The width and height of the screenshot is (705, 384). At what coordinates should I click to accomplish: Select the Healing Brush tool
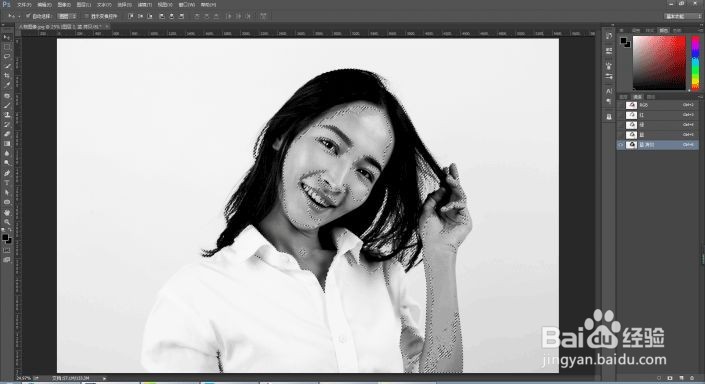[7, 96]
